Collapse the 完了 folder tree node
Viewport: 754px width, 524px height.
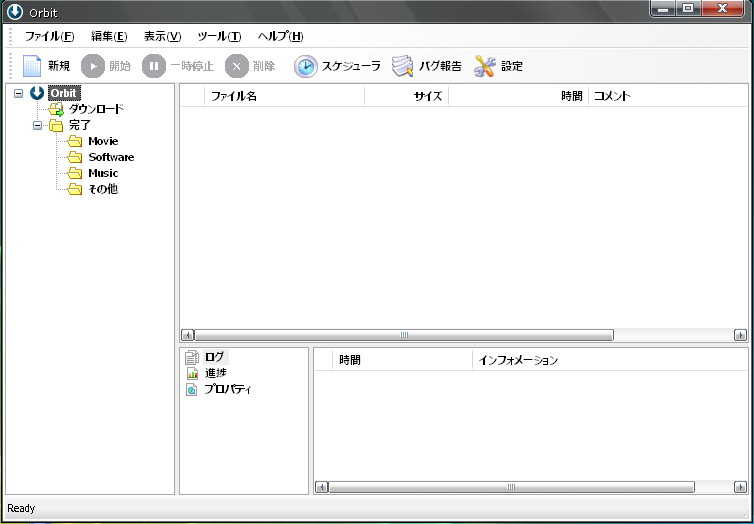pyautogui.click(x=38, y=125)
